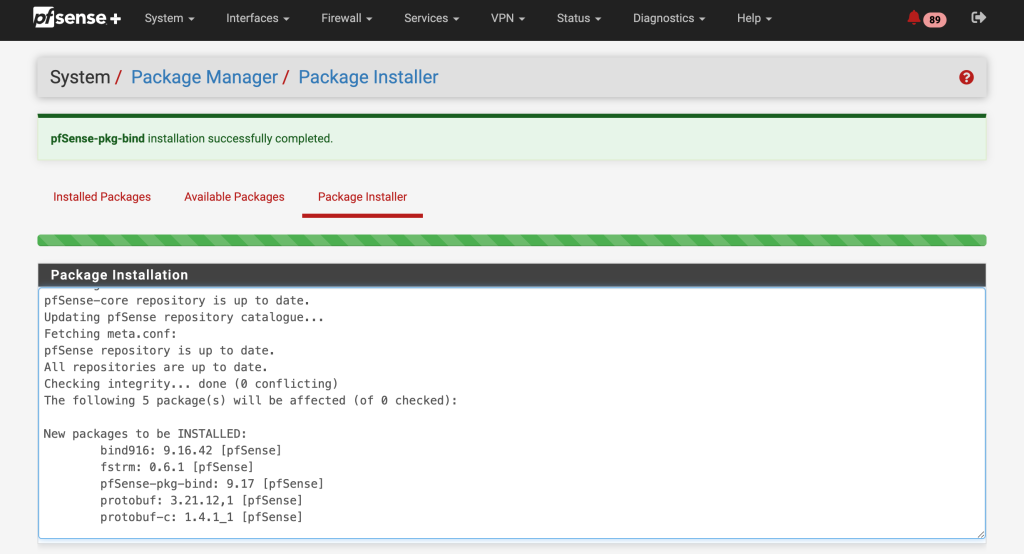Image resolution: width=1024 pixels, height=554 pixels.
Task: Click the 'Checking integrity... done' log line
Action: click(x=191, y=383)
